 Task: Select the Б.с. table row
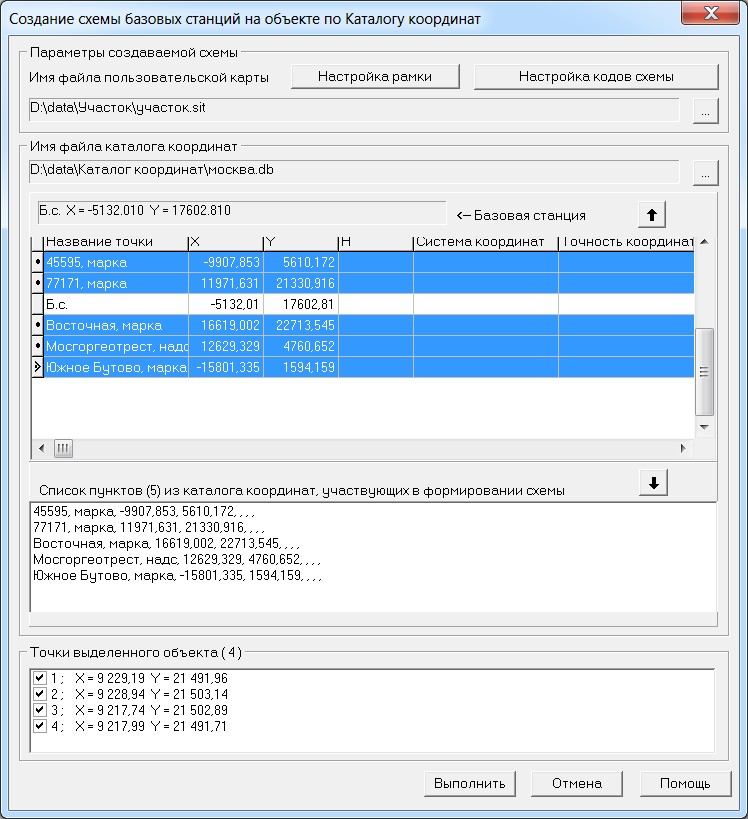(110, 304)
